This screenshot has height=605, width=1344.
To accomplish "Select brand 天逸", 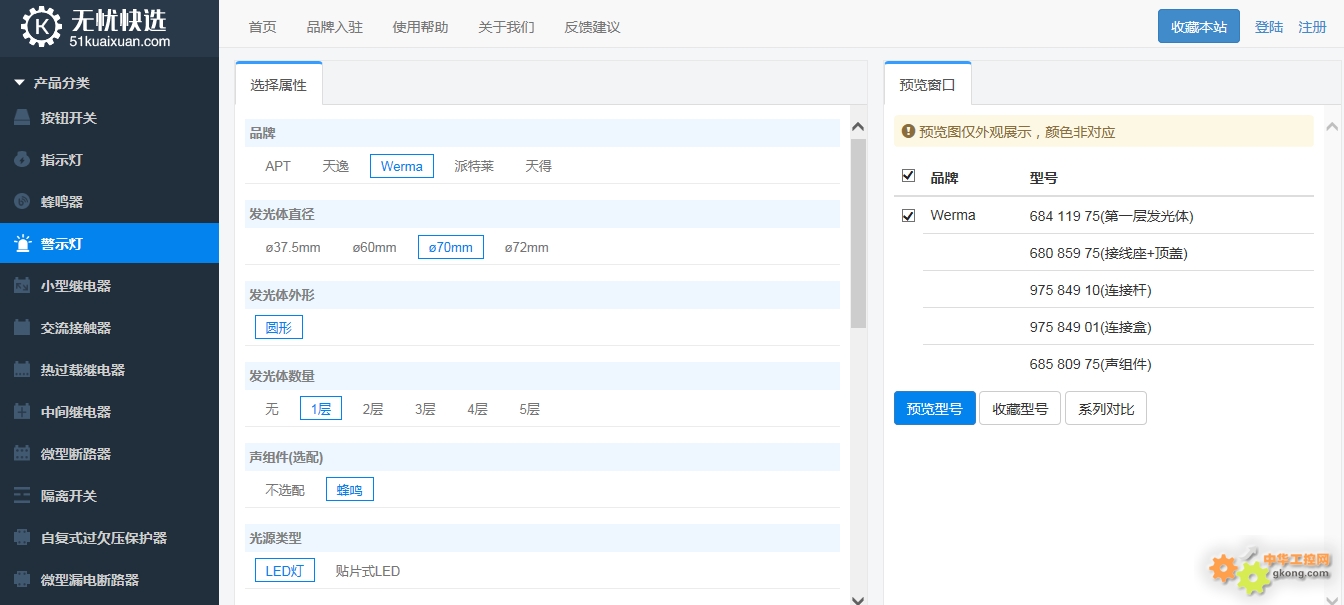I will (x=336, y=166).
